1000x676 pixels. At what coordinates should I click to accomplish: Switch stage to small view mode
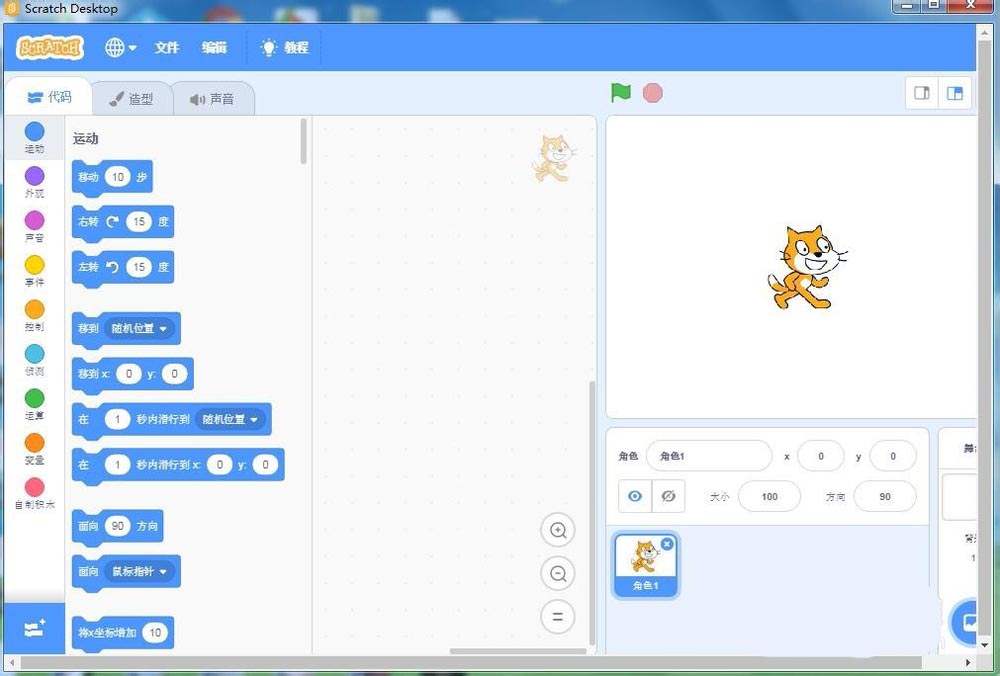point(920,92)
